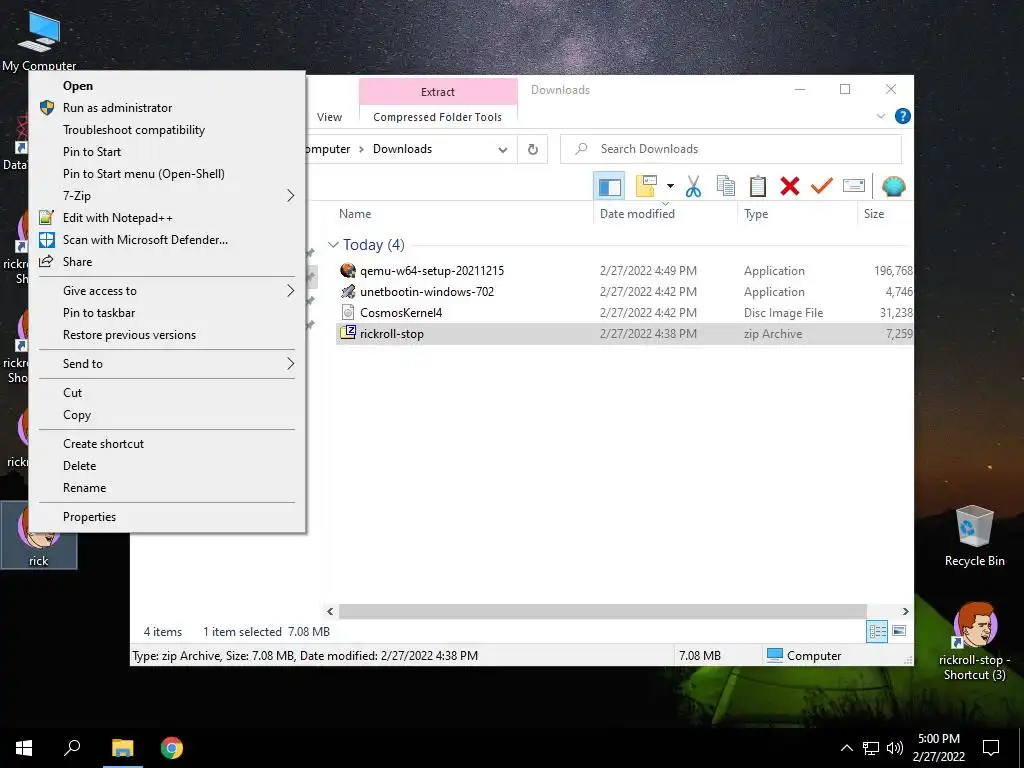Screen dimensions: 1024x768
Task: Open the Compressed Folder Tools tab
Action: [x=438, y=117]
